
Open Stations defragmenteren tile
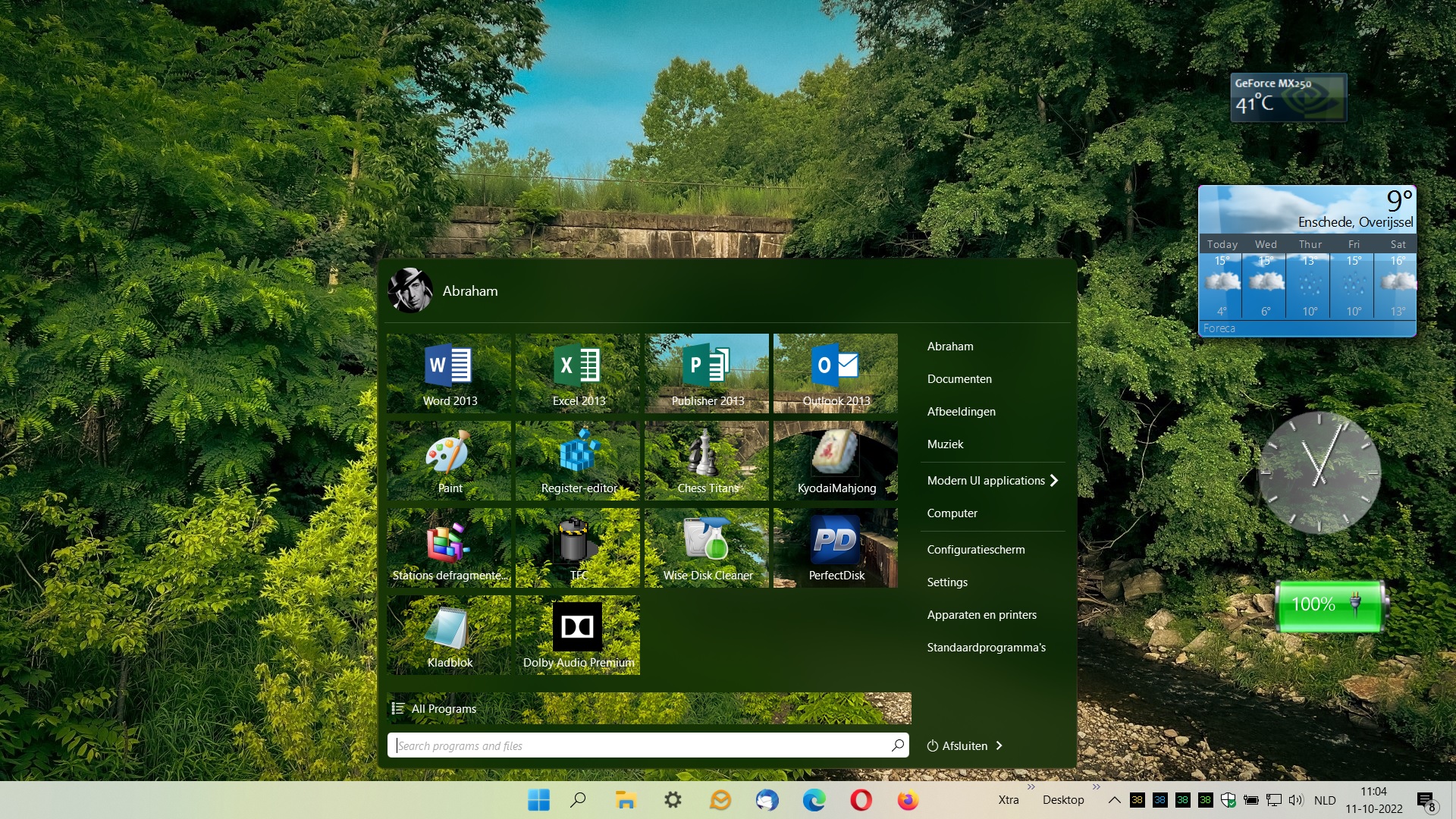click(x=450, y=548)
